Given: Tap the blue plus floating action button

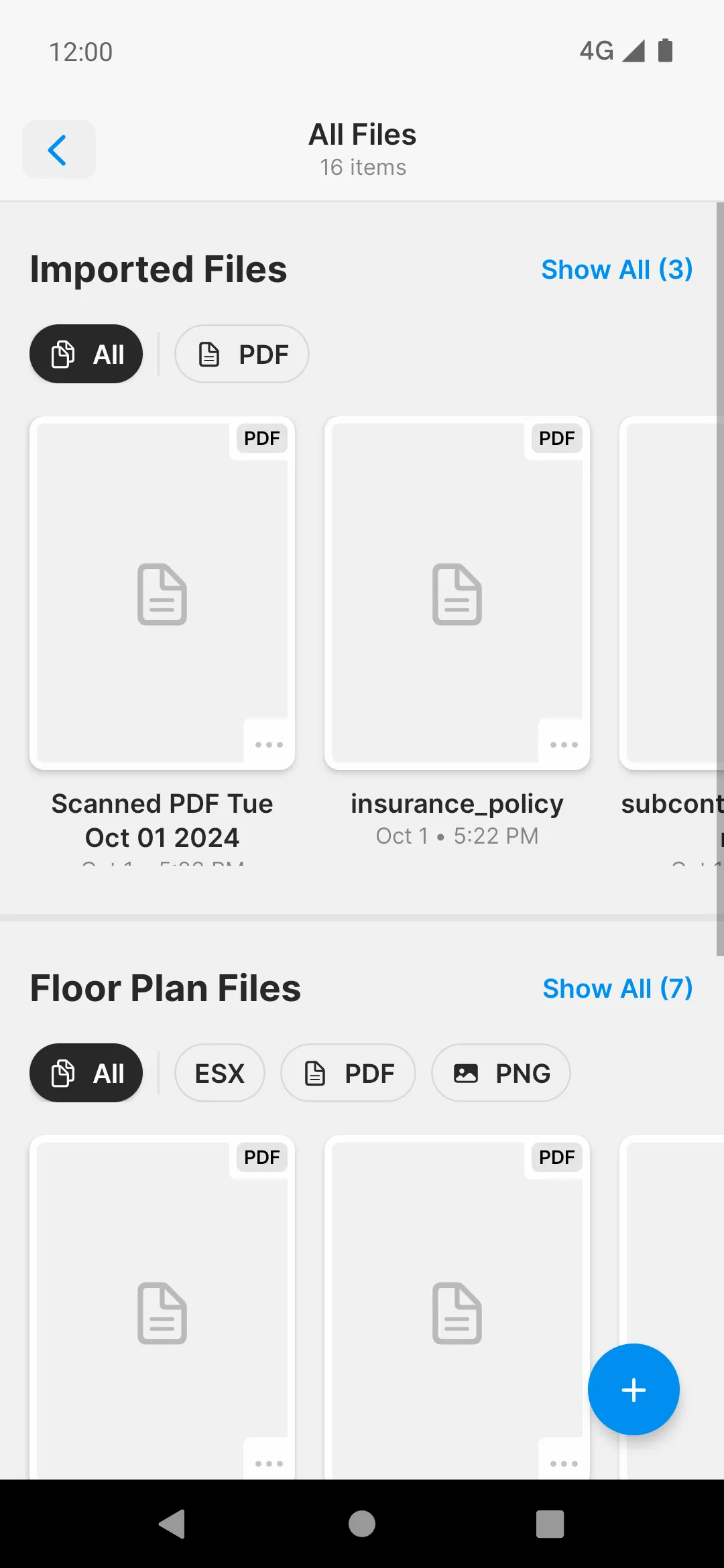Looking at the screenshot, I should pyautogui.click(x=633, y=1389).
